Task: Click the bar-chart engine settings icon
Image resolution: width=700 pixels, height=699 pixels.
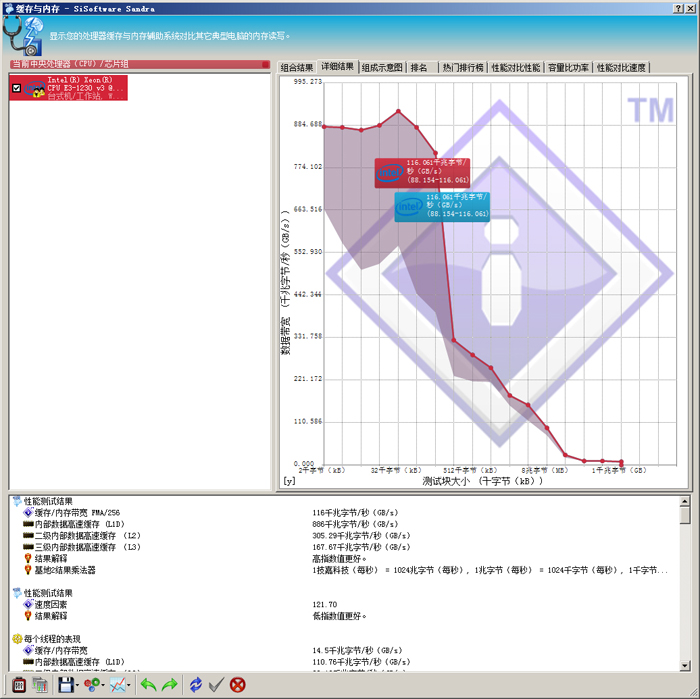Action: [x=40, y=684]
